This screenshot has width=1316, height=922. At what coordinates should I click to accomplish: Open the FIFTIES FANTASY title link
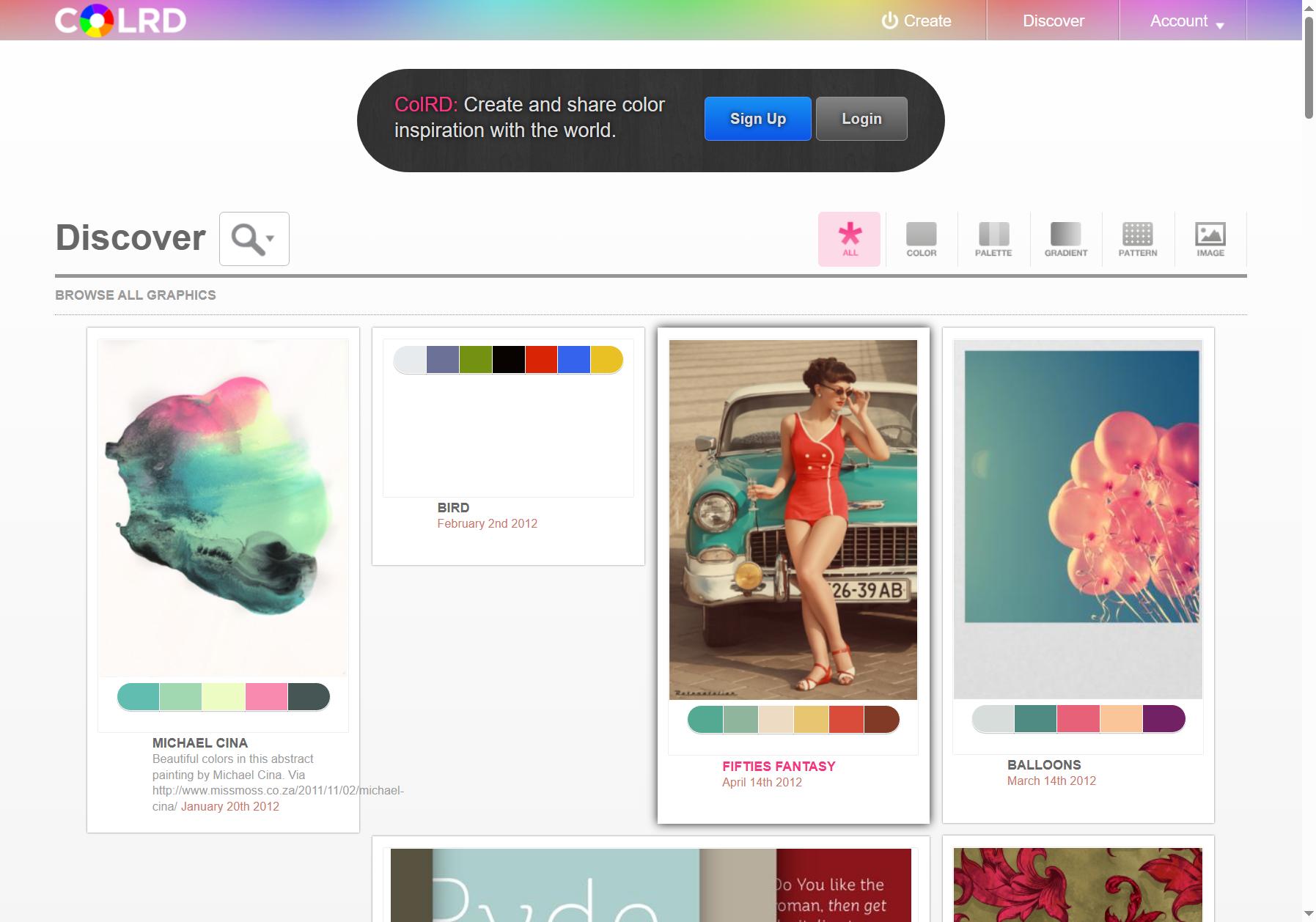point(779,766)
